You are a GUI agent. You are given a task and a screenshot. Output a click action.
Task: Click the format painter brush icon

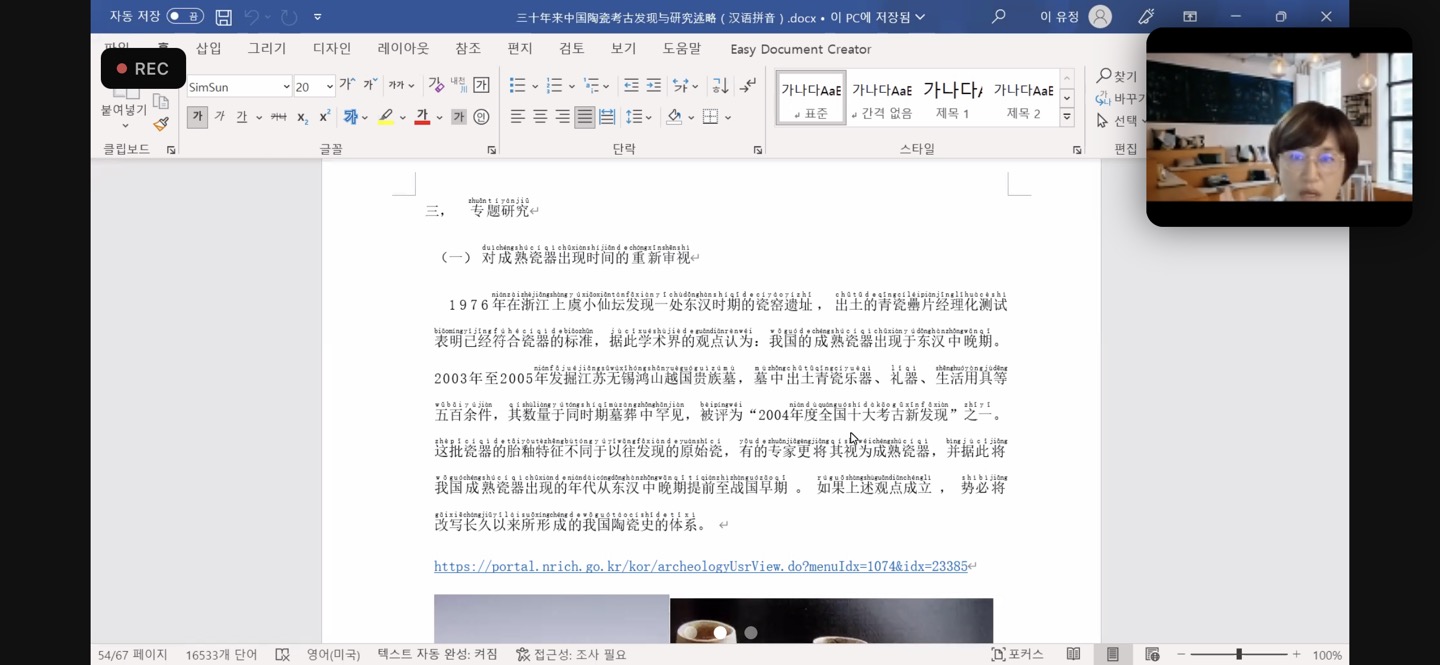(x=161, y=124)
